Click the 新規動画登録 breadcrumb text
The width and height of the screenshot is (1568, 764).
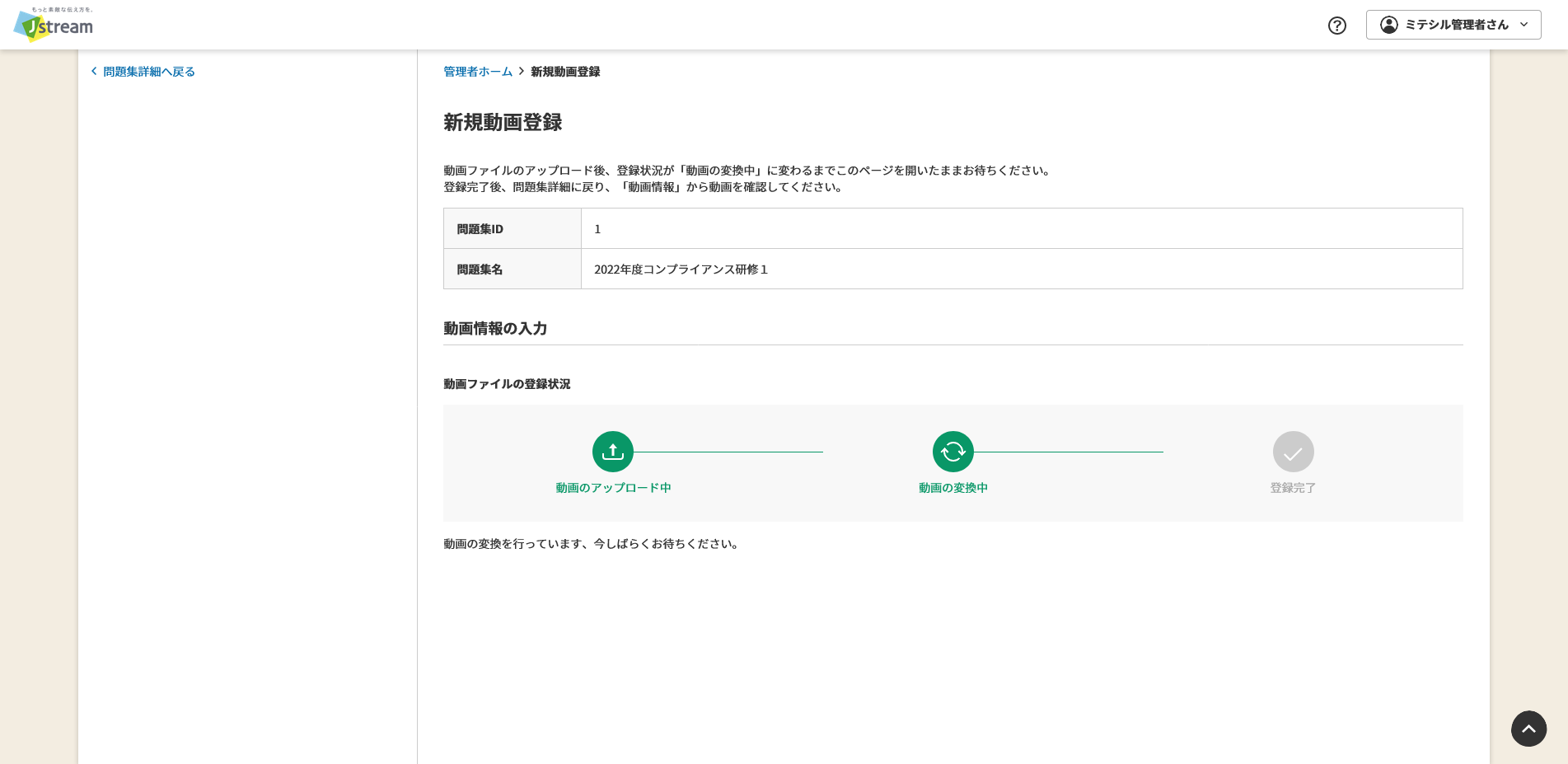(x=565, y=72)
